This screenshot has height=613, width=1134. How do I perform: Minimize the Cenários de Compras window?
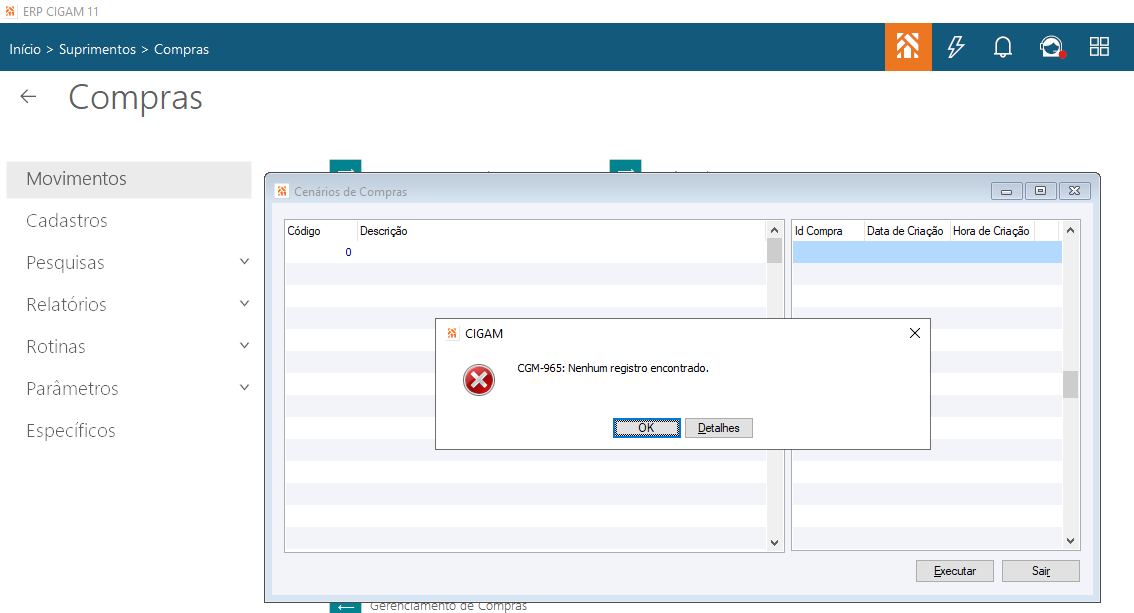(x=1006, y=191)
